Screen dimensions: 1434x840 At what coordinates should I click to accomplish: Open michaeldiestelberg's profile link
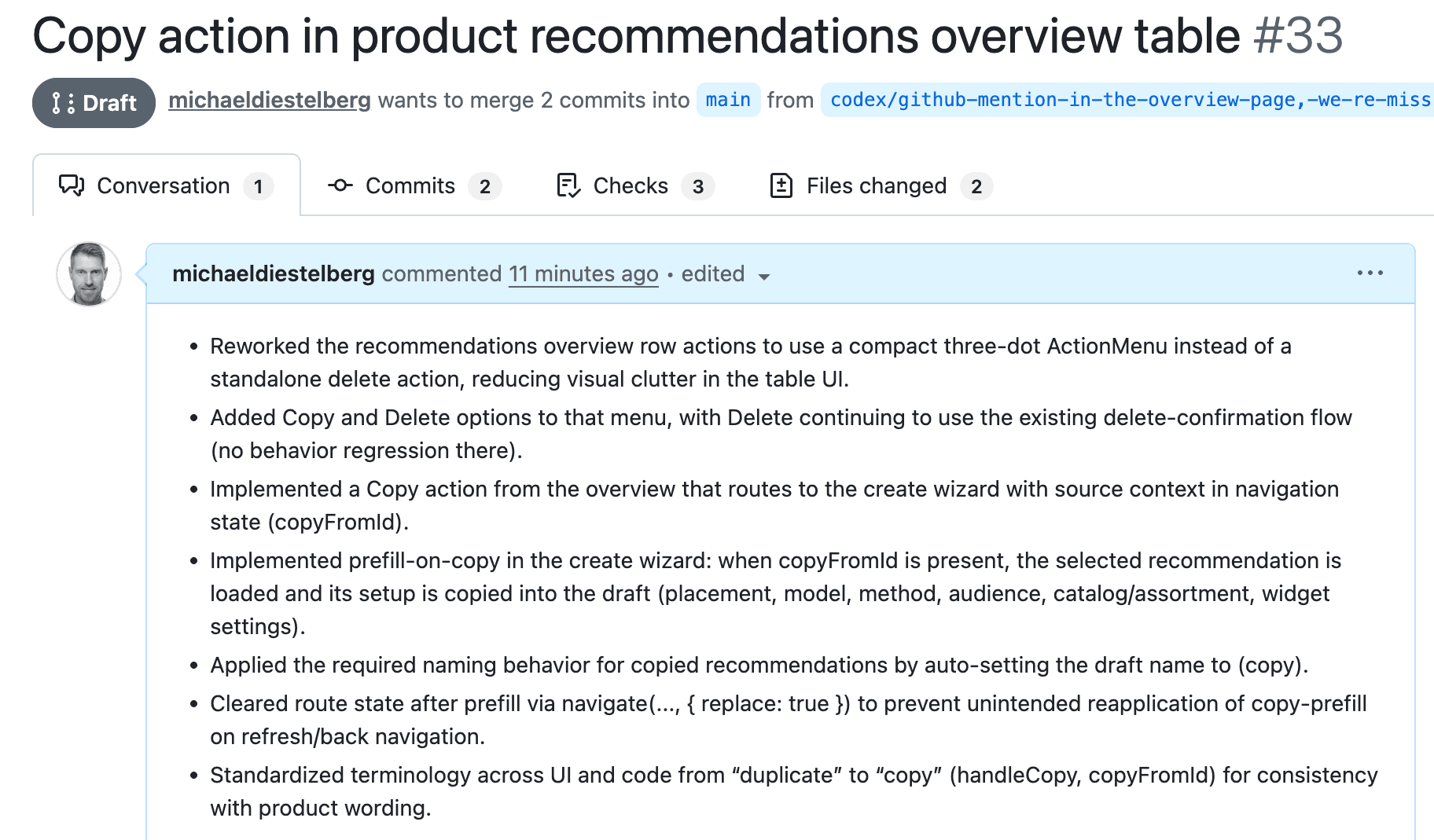[x=274, y=273]
